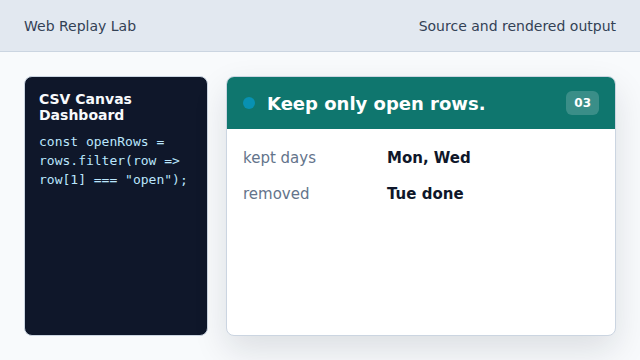Click the 'kept days' label
Image resolution: width=640 pixels, height=360 pixels.
click(x=280, y=158)
